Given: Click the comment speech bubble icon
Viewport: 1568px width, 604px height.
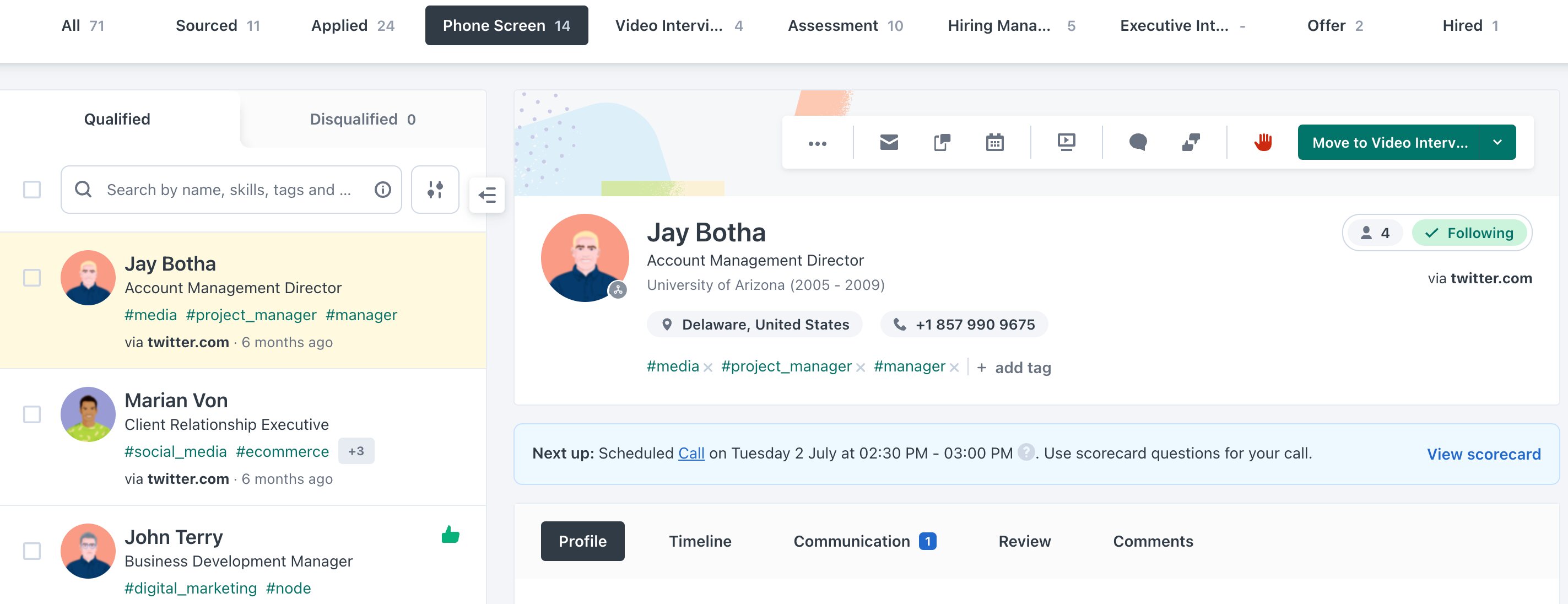Looking at the screenshot, I should pyautogui.click(x=1138, y=143).
